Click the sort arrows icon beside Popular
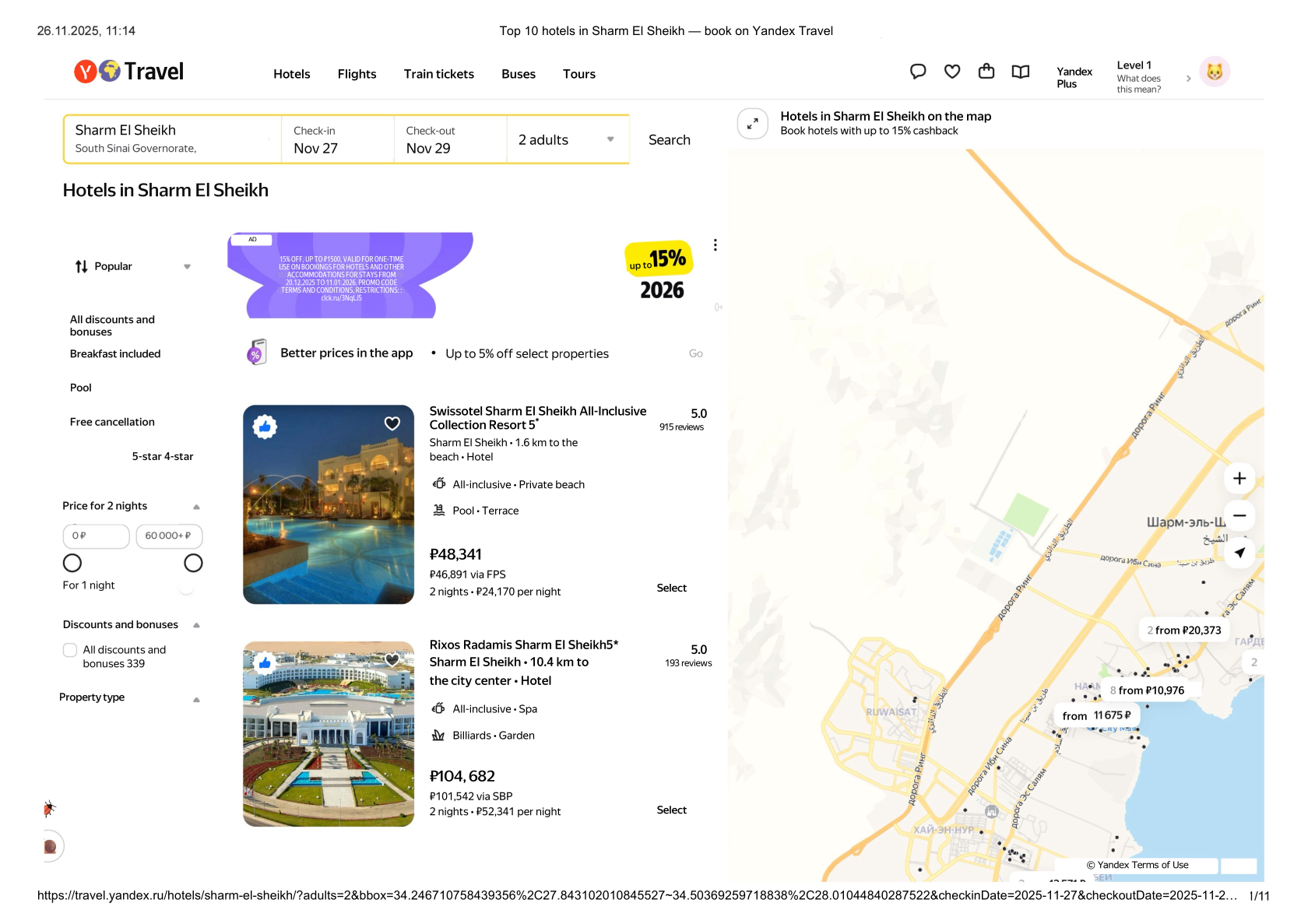The image size is (1308, 924). coord(82,266)
